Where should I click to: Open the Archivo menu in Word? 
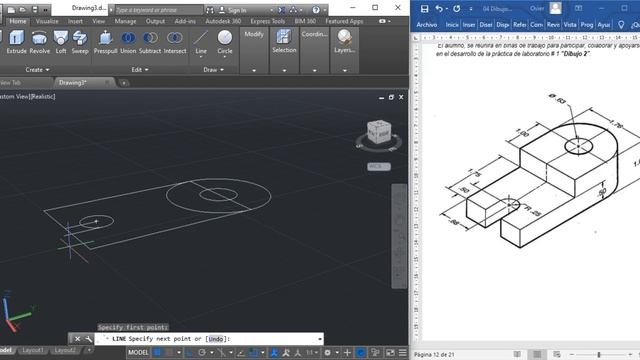(427, 25)
